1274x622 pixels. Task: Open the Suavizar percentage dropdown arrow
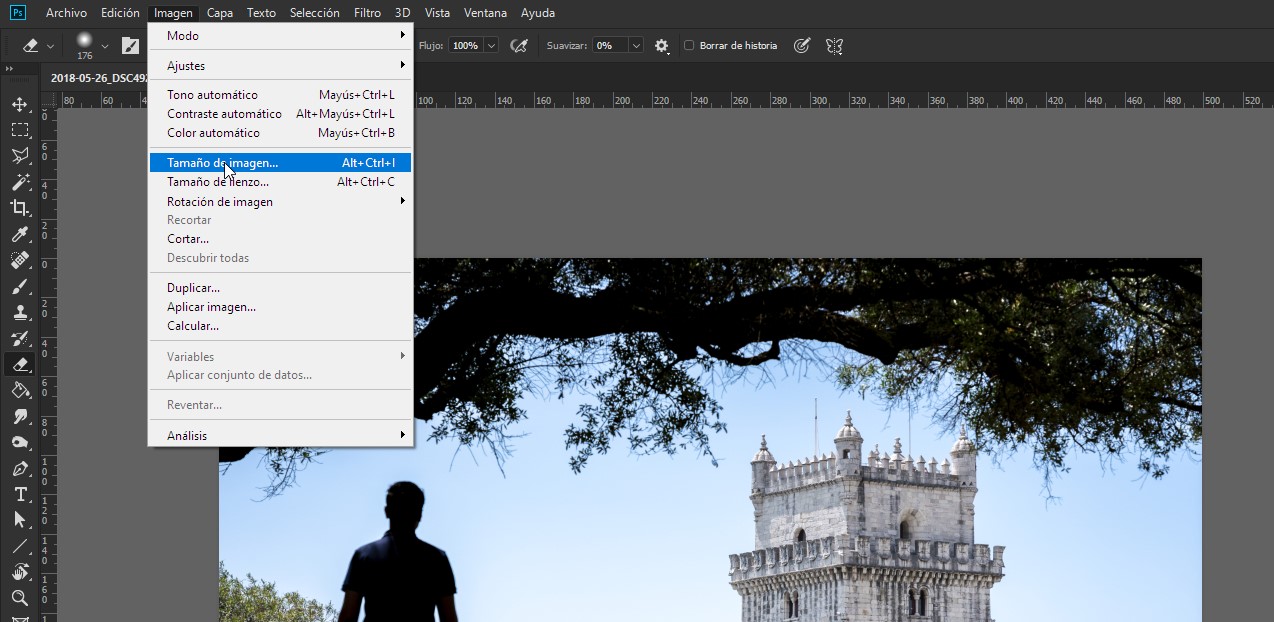tap(636, 46)
